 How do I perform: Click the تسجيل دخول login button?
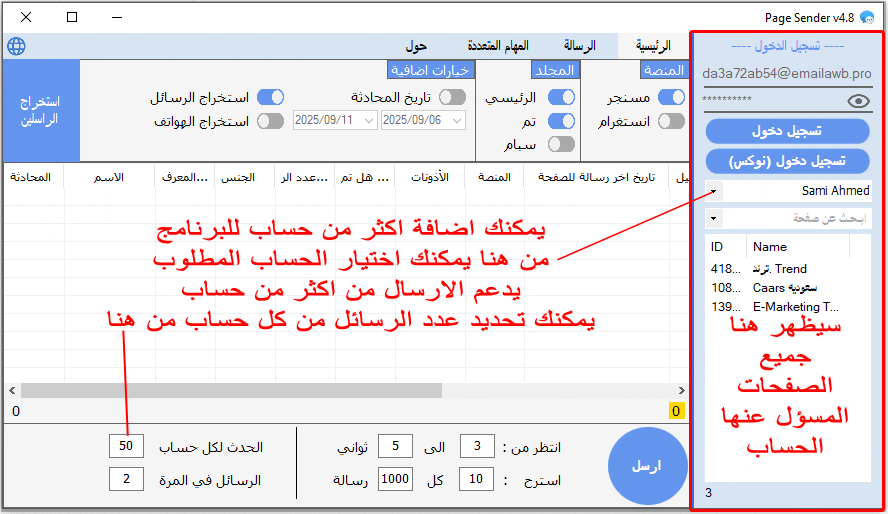[787, 131]
